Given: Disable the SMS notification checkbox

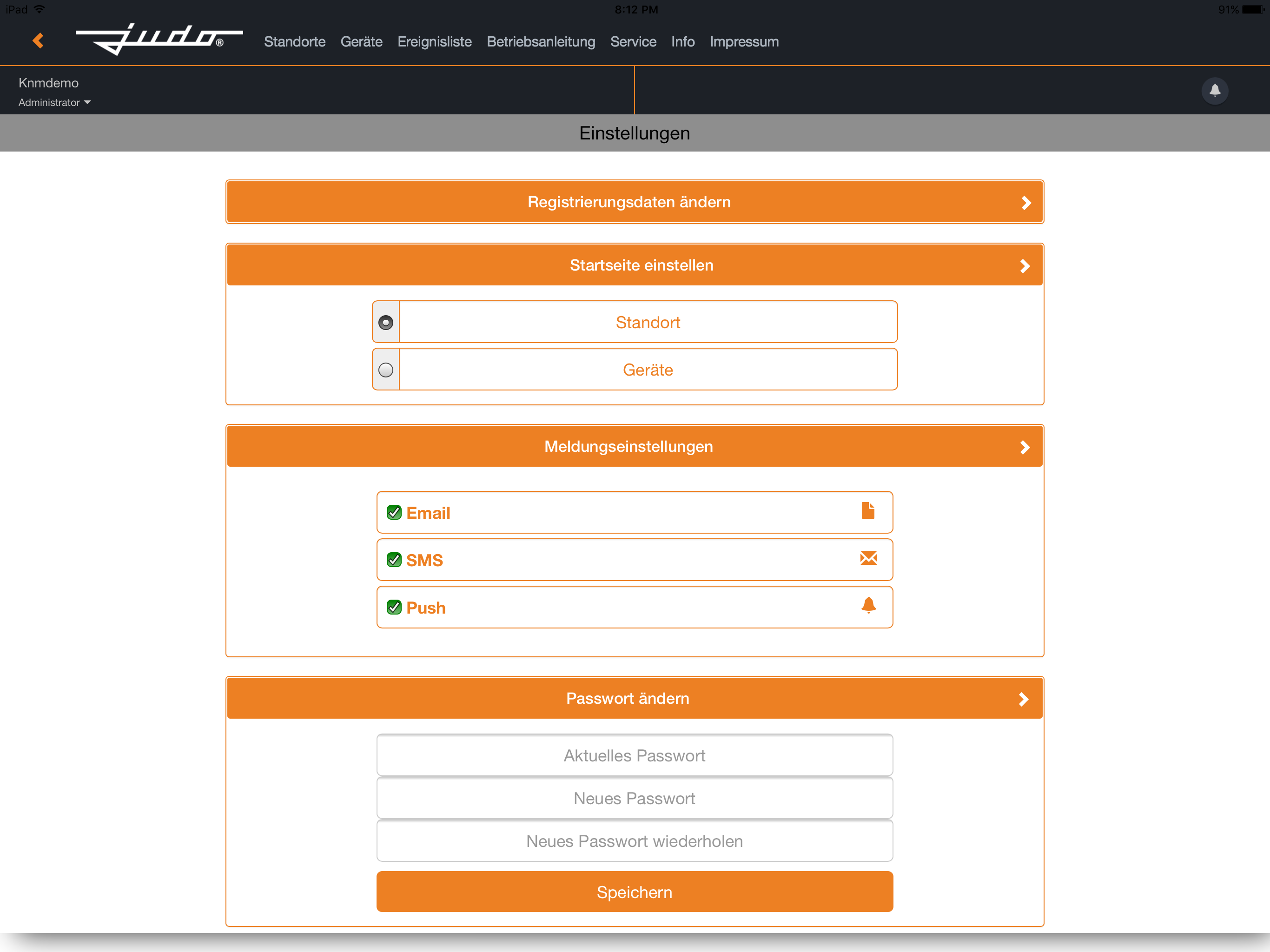Looking at the screenshot, I should (x=394, y=560).
